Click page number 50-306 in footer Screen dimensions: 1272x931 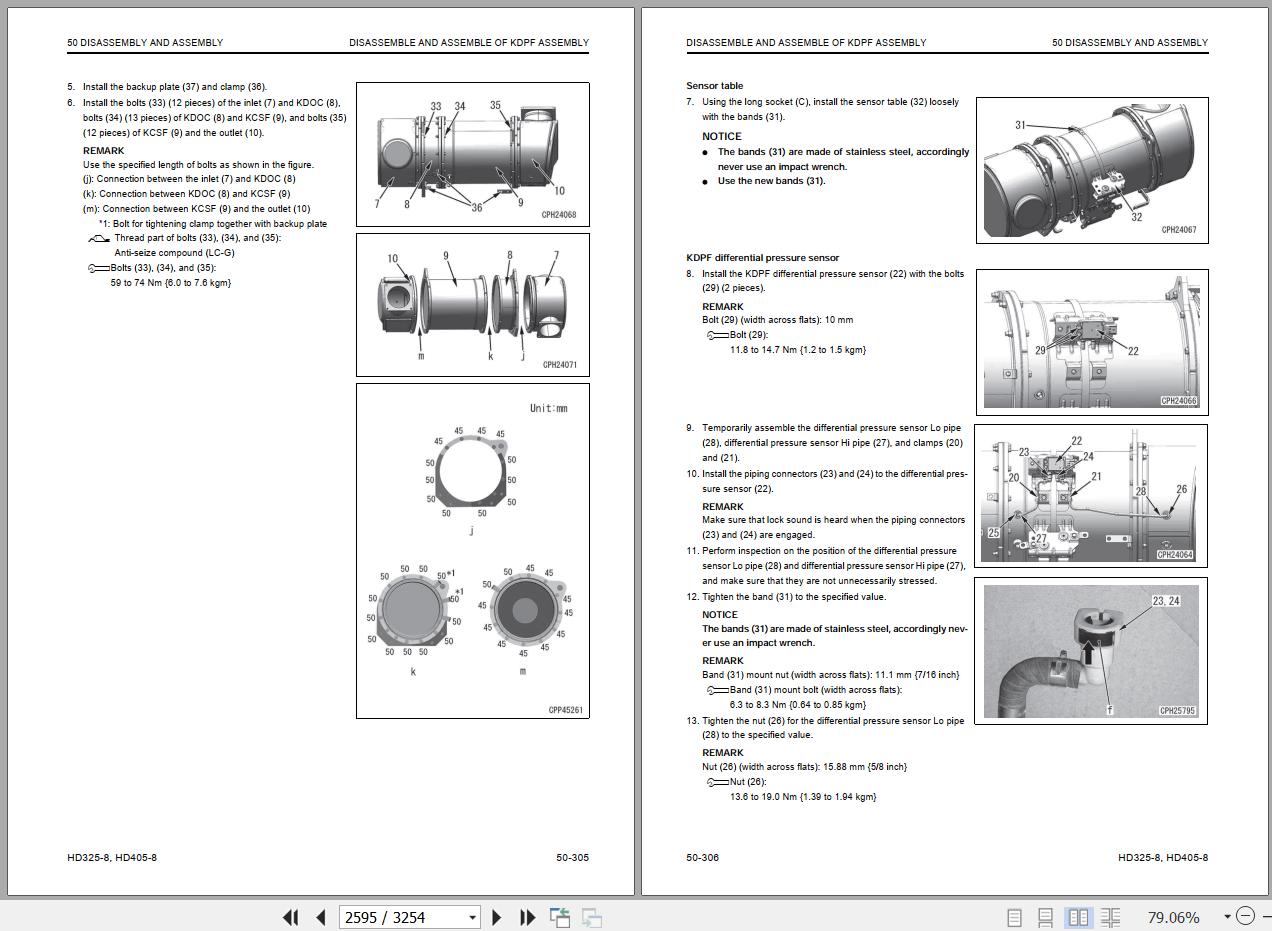[703, 858]
